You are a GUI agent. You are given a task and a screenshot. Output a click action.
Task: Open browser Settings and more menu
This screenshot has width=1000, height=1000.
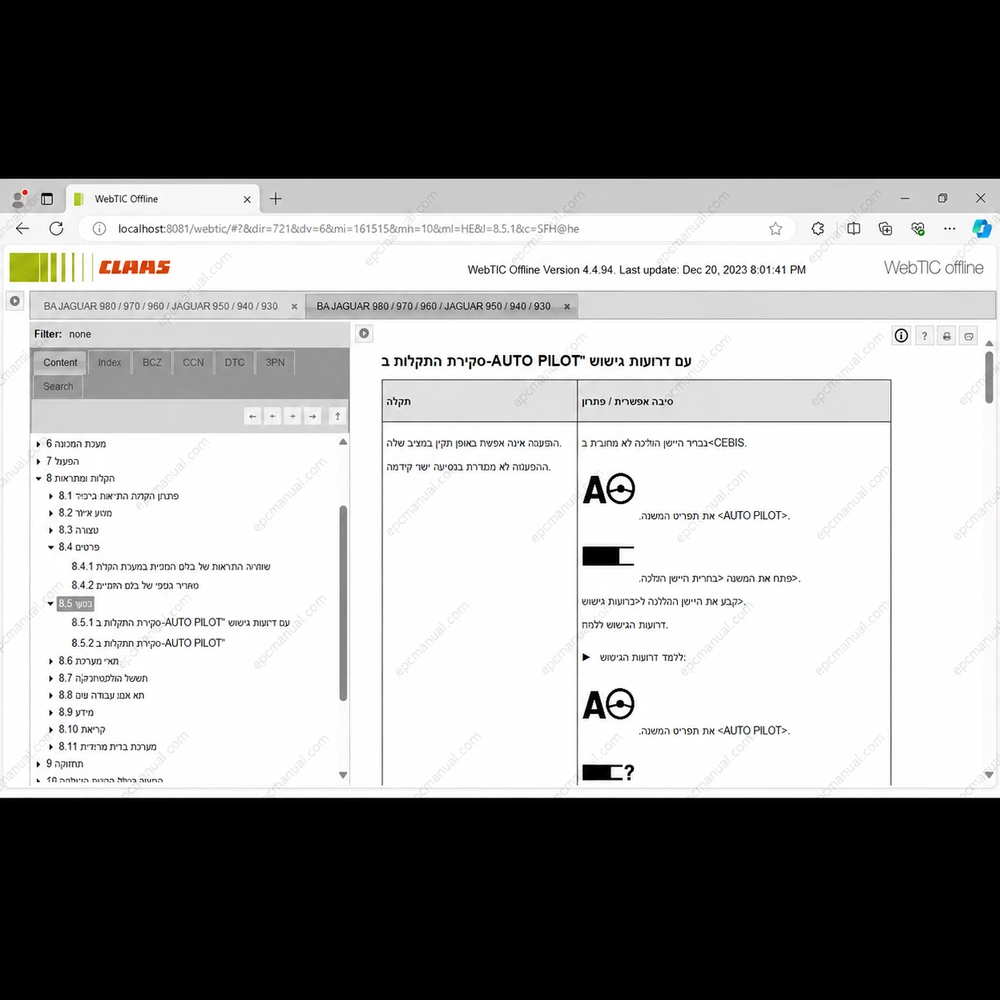point(950,228)
